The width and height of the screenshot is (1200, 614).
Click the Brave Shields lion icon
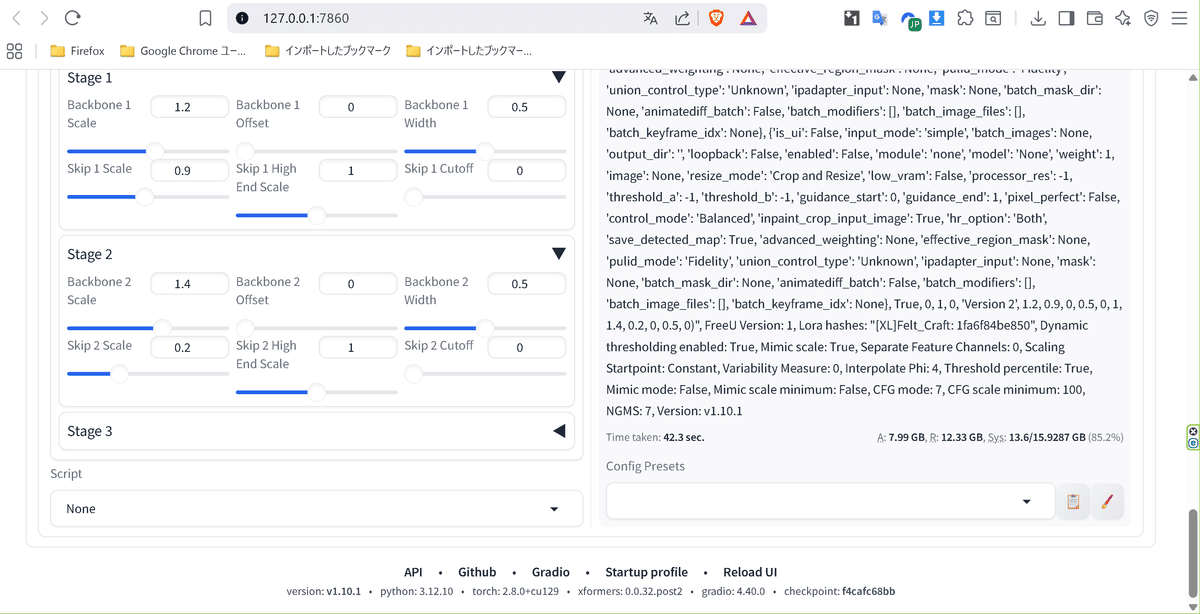pos(716,17)
